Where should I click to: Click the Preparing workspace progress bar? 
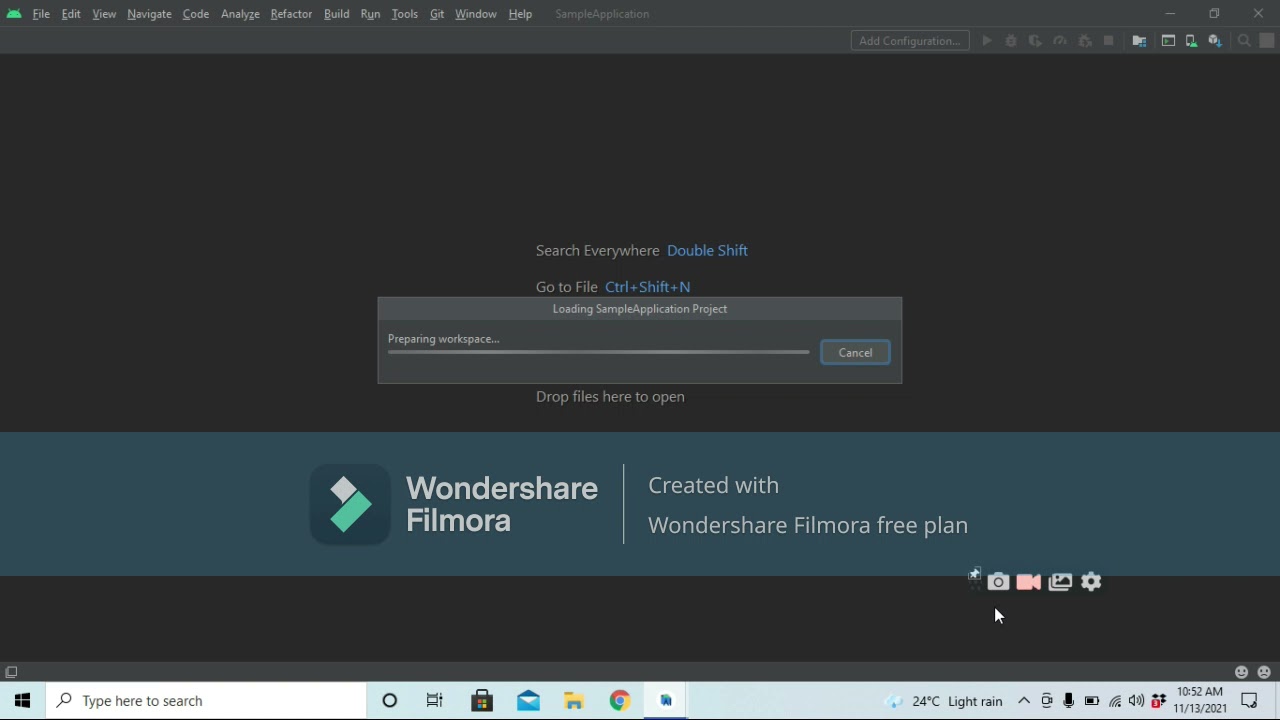coord(599,352)
